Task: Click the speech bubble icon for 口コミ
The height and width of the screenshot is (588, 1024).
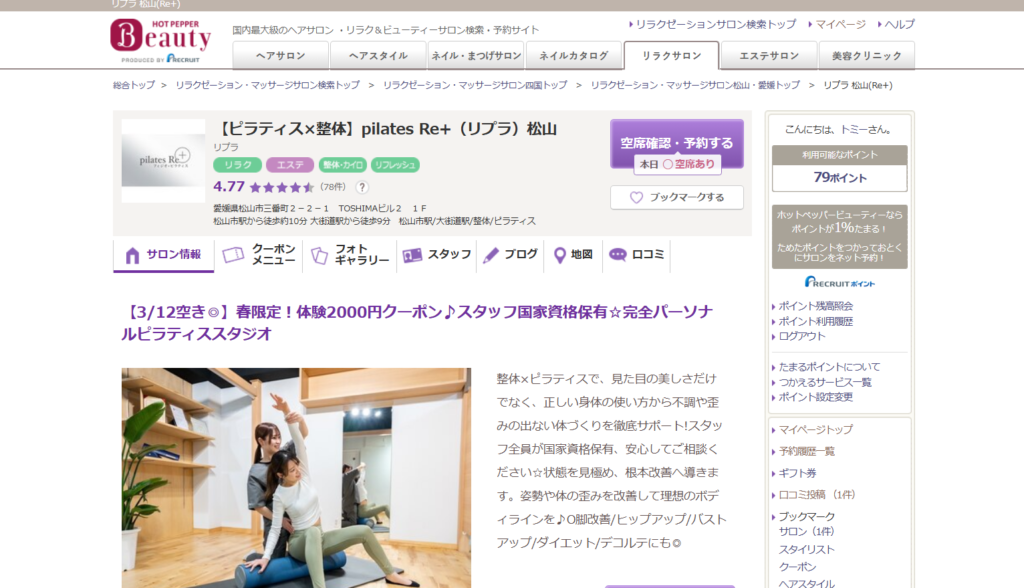Action: [x=618, y=255]
